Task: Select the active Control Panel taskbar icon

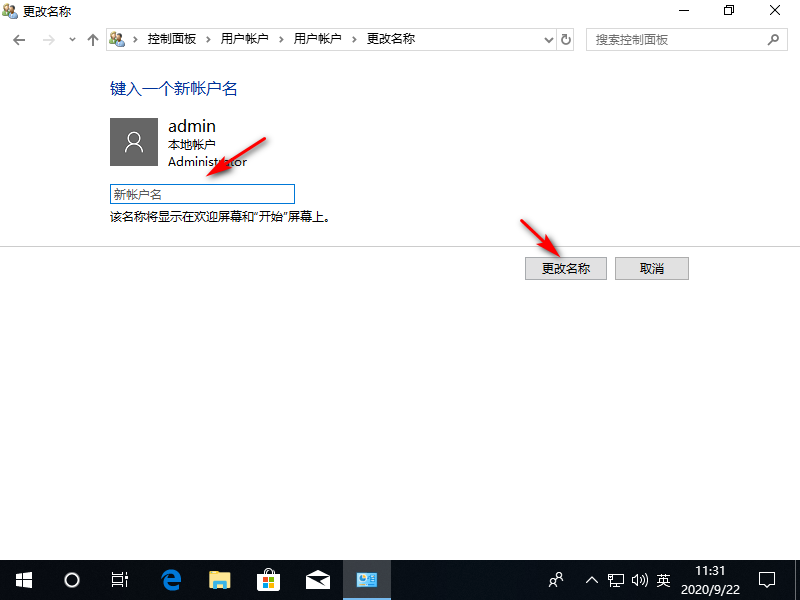Action: pos(367,580)
